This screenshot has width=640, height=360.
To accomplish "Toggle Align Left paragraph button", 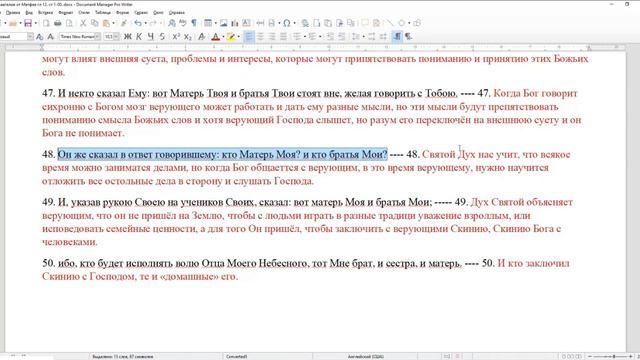I will 249,37.
